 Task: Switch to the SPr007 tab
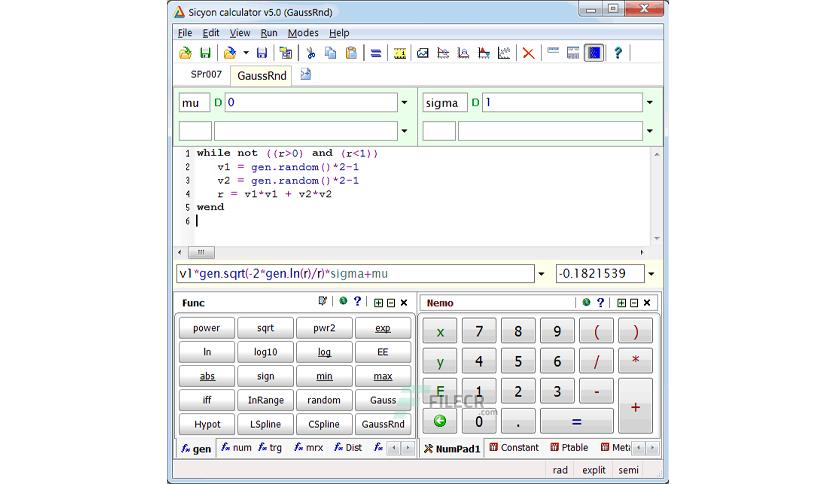[x=206, y=74]
